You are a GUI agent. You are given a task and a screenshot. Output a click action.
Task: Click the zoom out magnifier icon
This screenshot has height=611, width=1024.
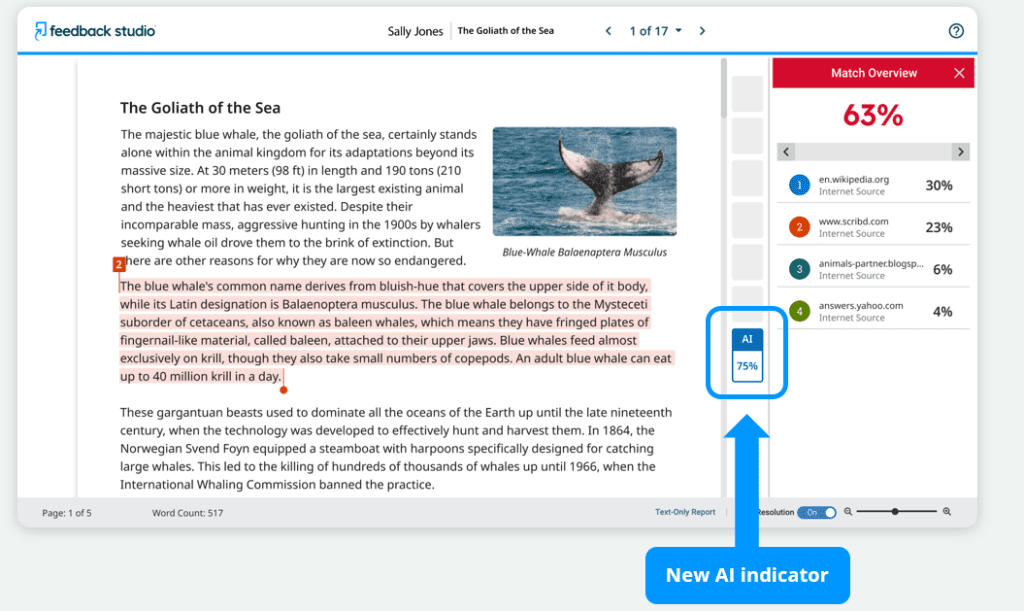[x=847, y=511]
